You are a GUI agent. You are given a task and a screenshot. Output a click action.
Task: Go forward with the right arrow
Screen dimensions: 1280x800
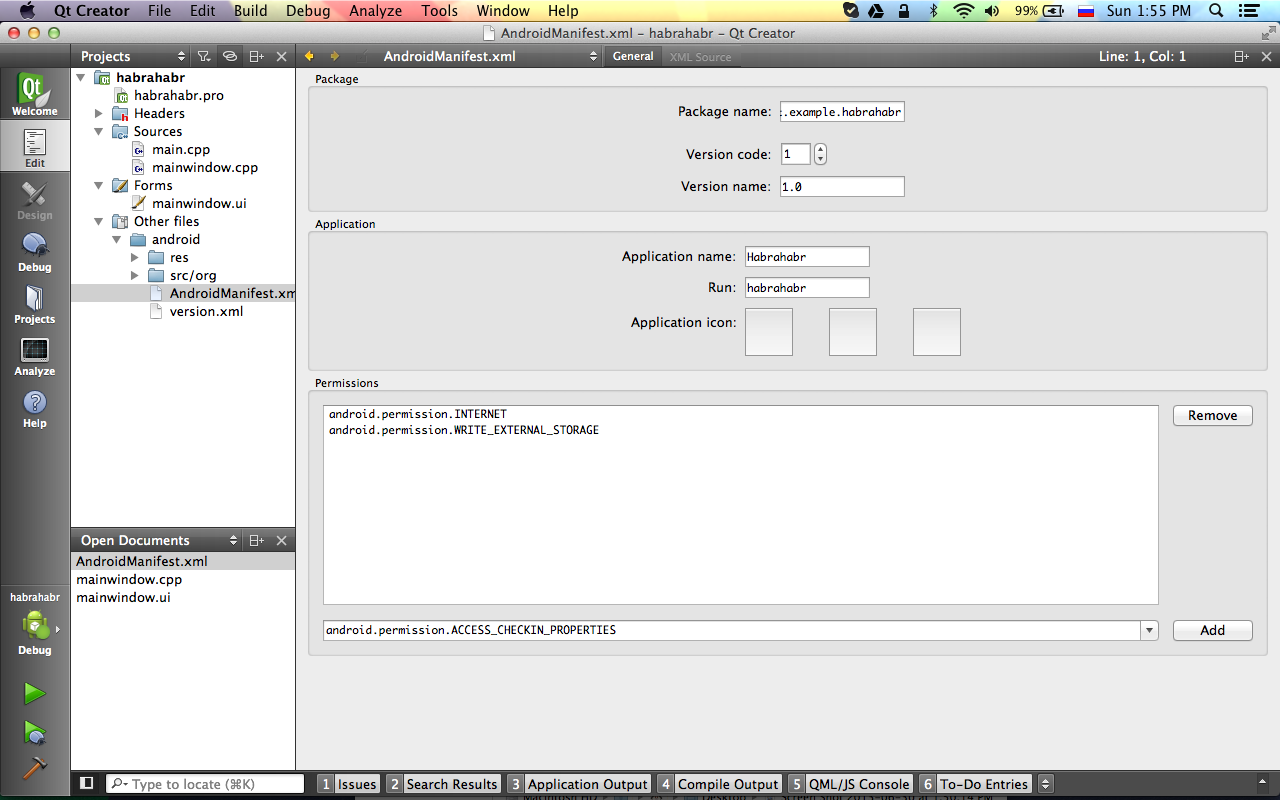pos(334,57)
